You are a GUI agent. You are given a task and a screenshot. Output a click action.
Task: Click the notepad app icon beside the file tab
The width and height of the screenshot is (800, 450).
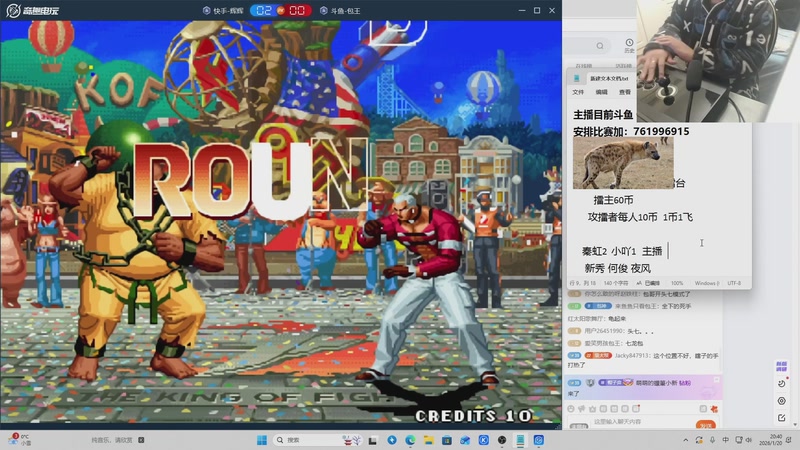coord(577,78)
